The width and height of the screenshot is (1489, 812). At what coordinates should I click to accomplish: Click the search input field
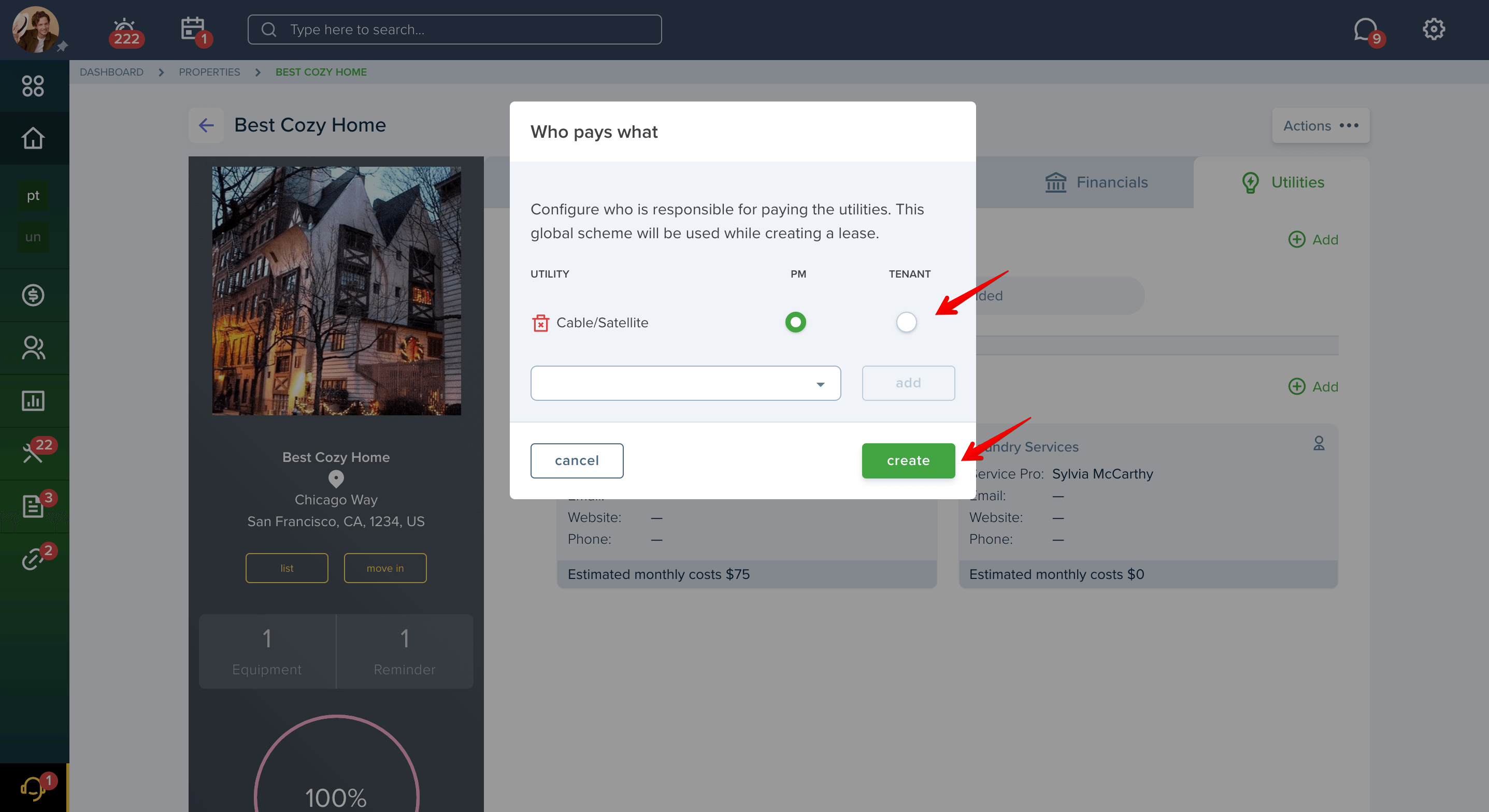[x=454, y=30]
